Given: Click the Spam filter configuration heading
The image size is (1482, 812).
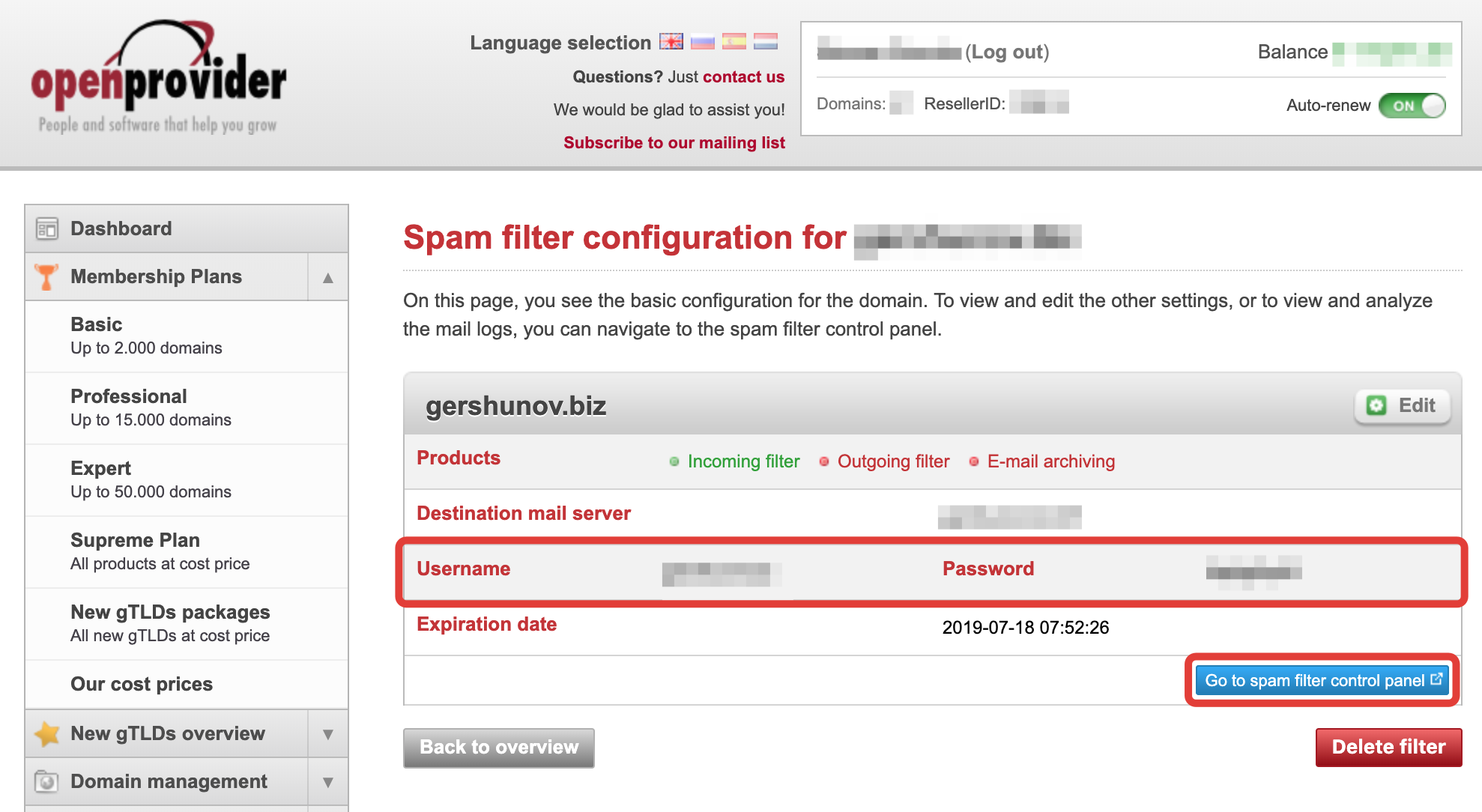Looking at the screenshot, I should (x=625, y=237).
